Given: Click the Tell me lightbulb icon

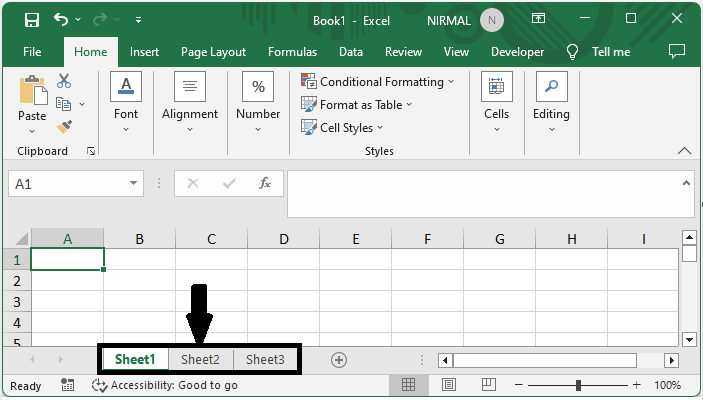Looking at the screenshot, I should coord(573,52).
